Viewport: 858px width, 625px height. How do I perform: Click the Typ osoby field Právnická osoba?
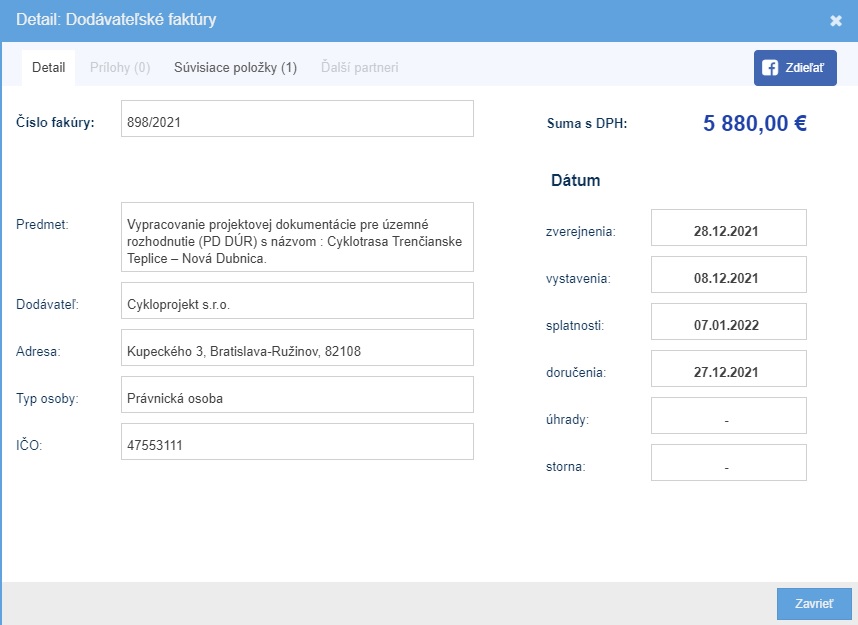point(297,395)
